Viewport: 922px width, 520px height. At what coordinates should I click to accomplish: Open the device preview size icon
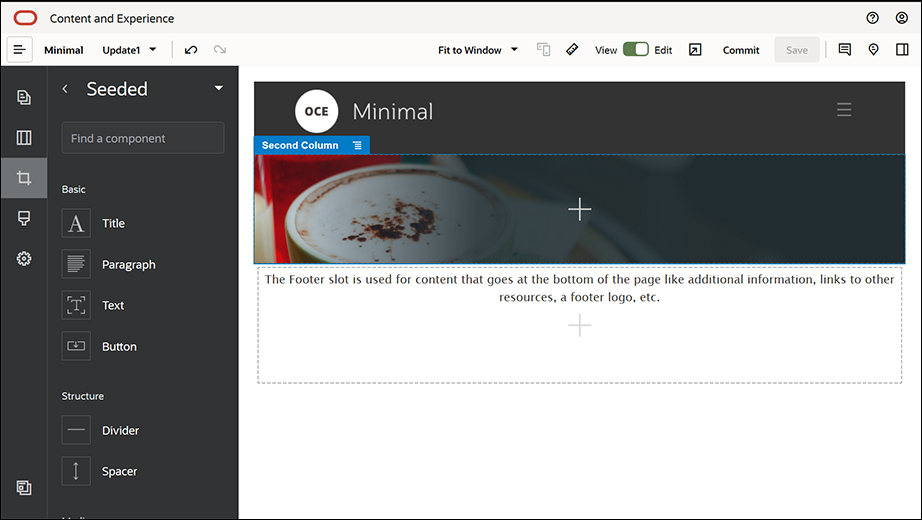543,50
